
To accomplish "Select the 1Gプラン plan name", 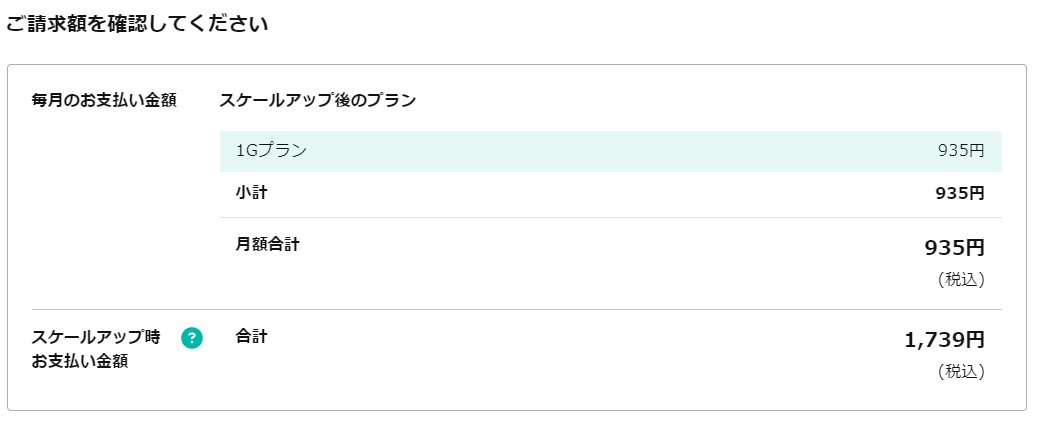I will [271, 151].
